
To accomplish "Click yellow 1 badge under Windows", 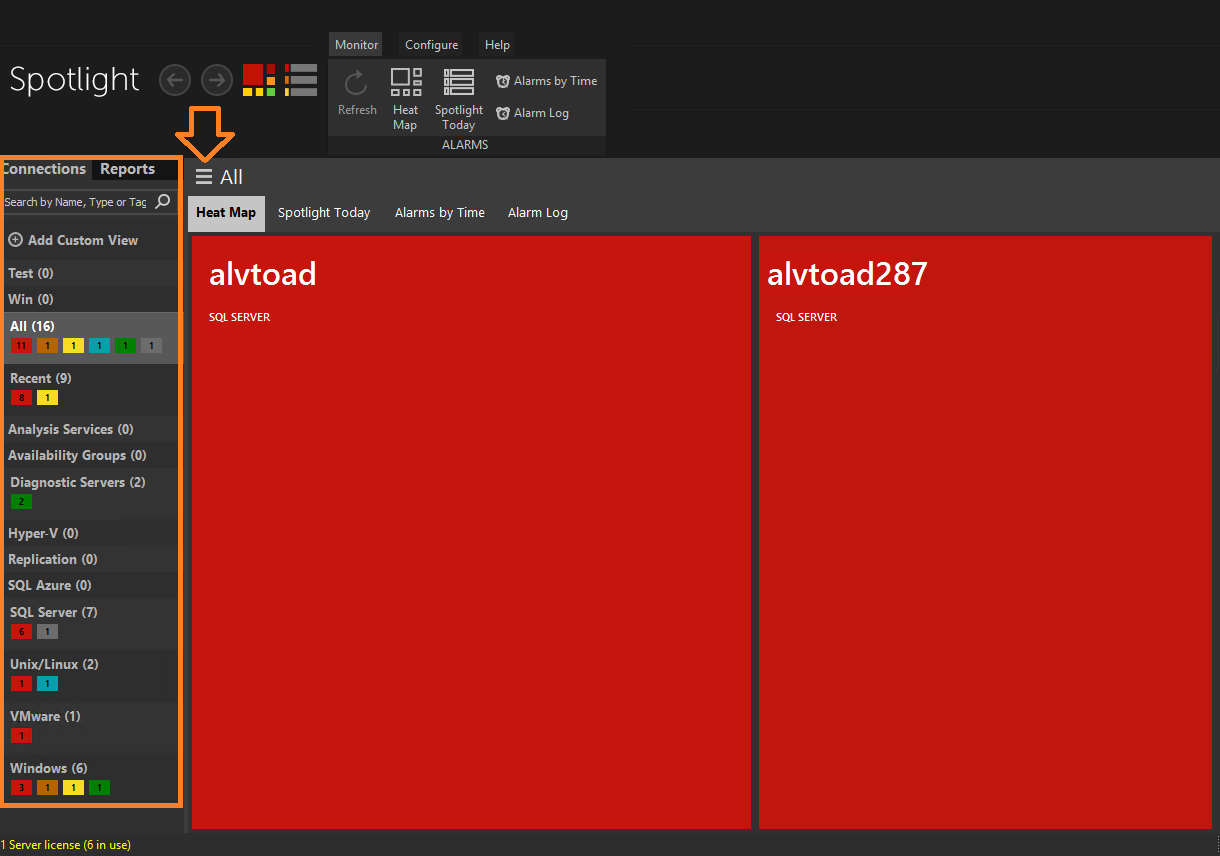I will click(73, 788).
